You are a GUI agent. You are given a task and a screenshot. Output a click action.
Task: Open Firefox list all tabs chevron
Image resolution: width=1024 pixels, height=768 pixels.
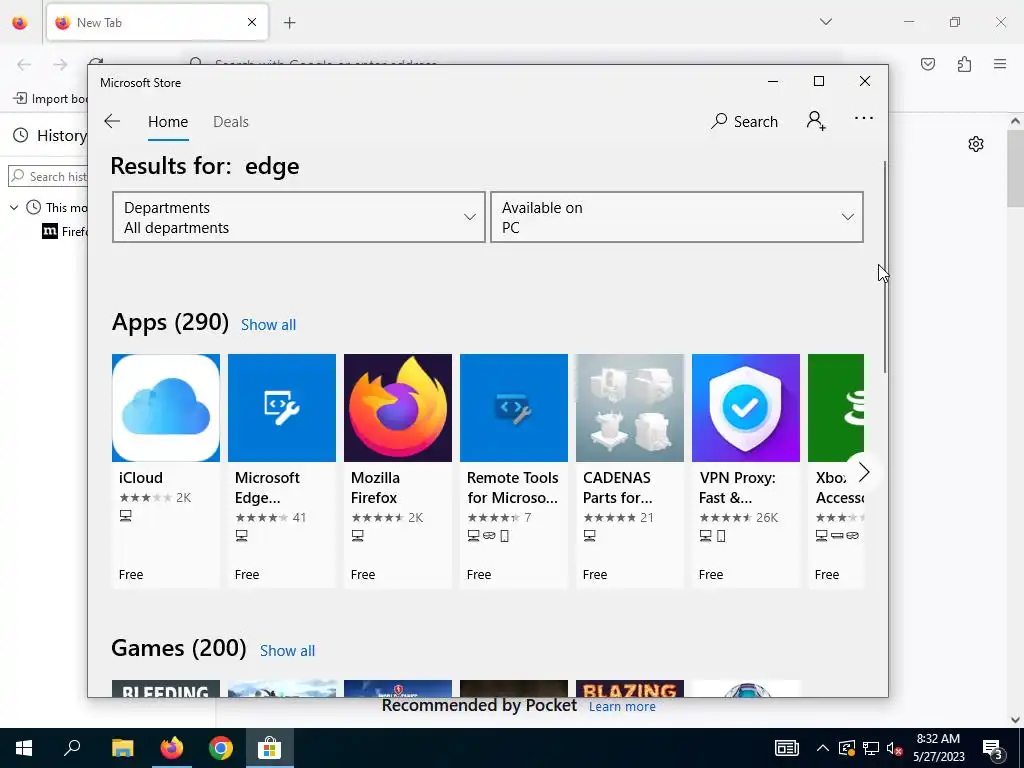tap(826, 22)
